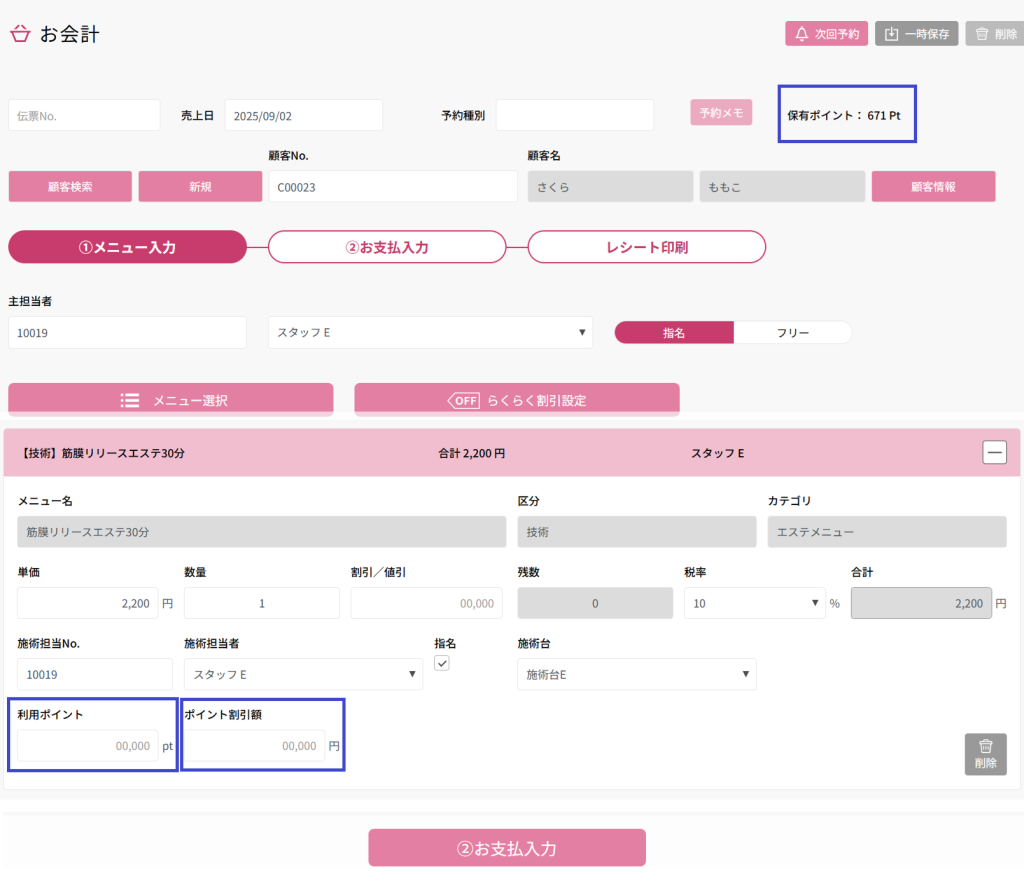Click the top-right 削除 trash button
The image size is (1024, 881).
[994, 34]
